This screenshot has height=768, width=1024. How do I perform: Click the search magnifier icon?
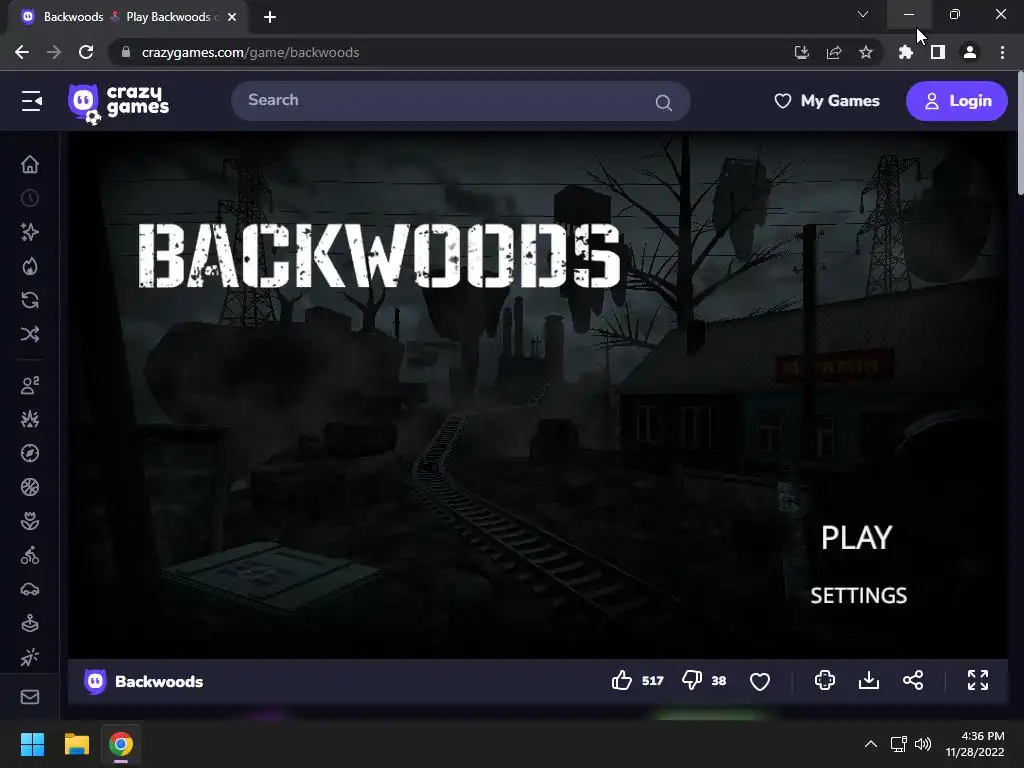(664, 103)
